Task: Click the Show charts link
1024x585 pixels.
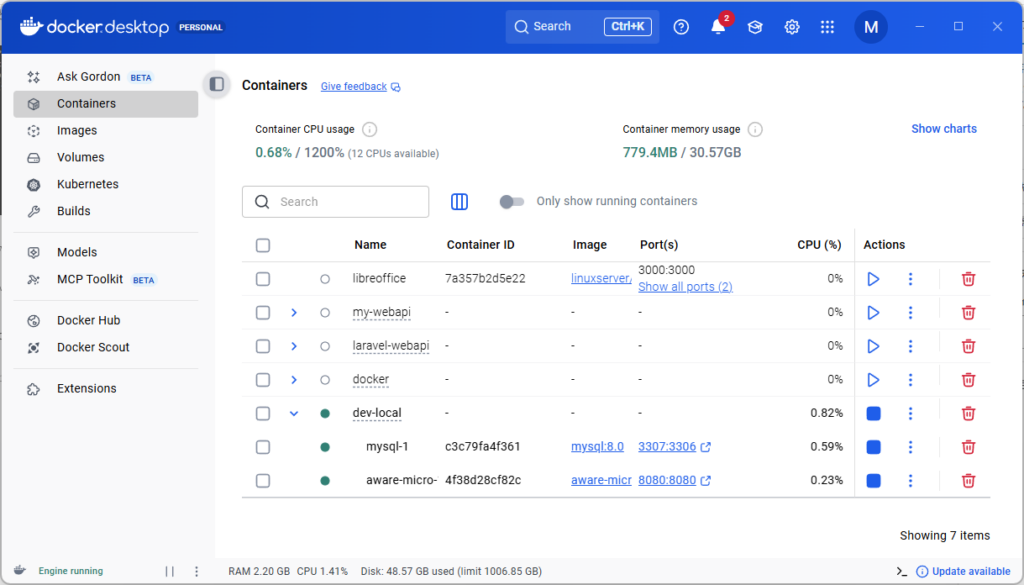Action: coord(943,129)
